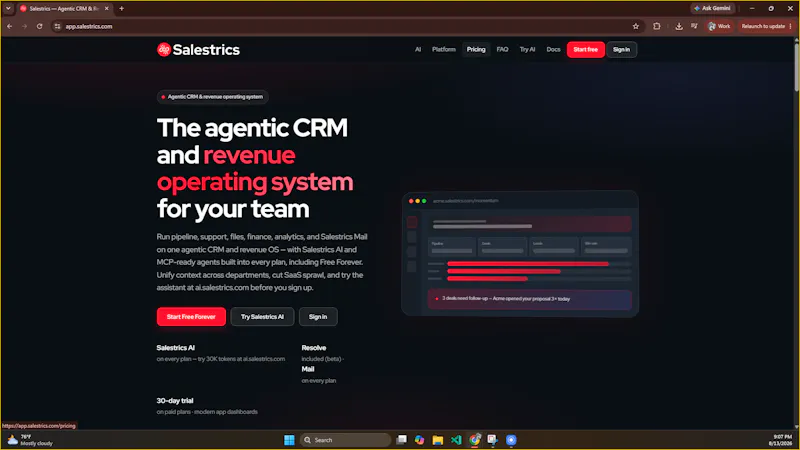Bookmark this page with the star icon
Screen dimensions: 800x450
tap(636, 27)
